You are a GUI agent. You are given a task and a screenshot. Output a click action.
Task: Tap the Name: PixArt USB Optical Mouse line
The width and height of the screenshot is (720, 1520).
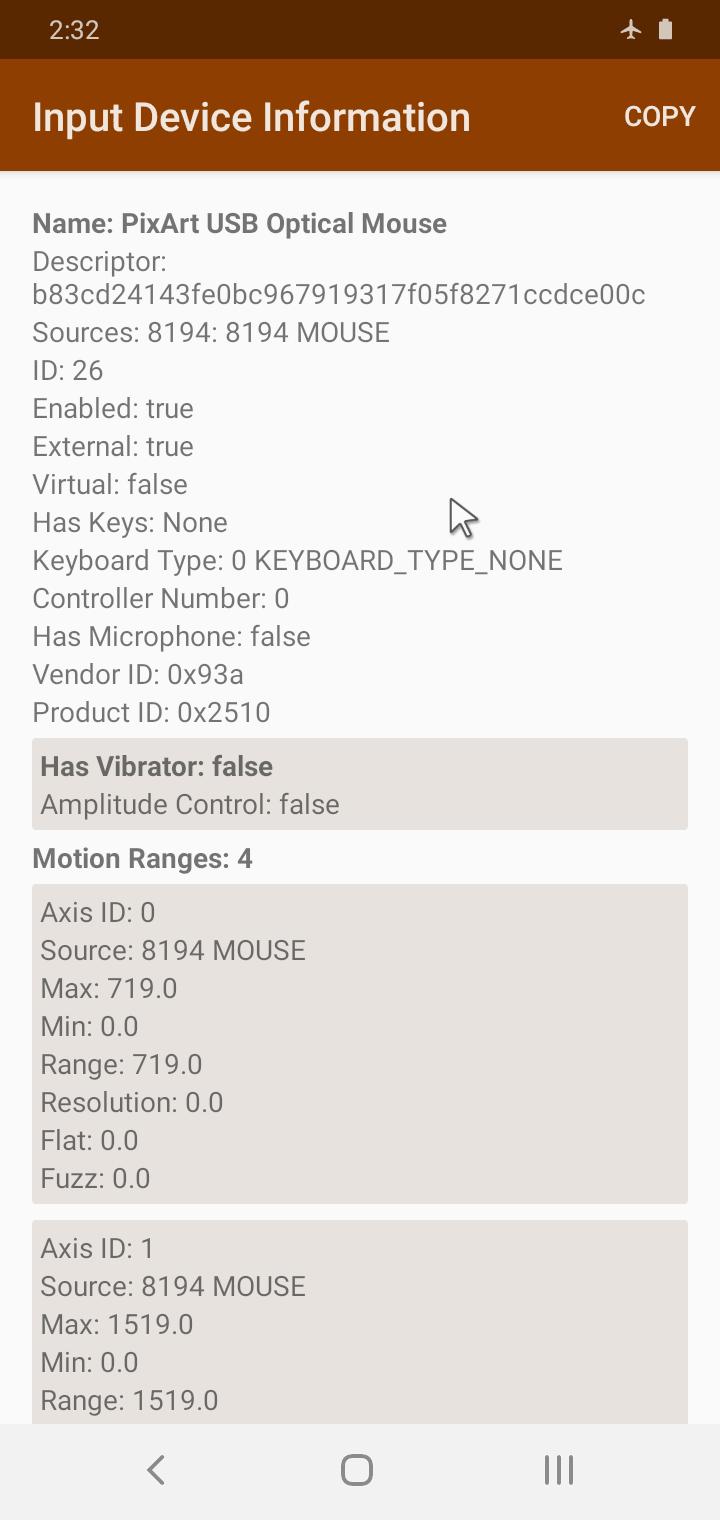[240, 223]
